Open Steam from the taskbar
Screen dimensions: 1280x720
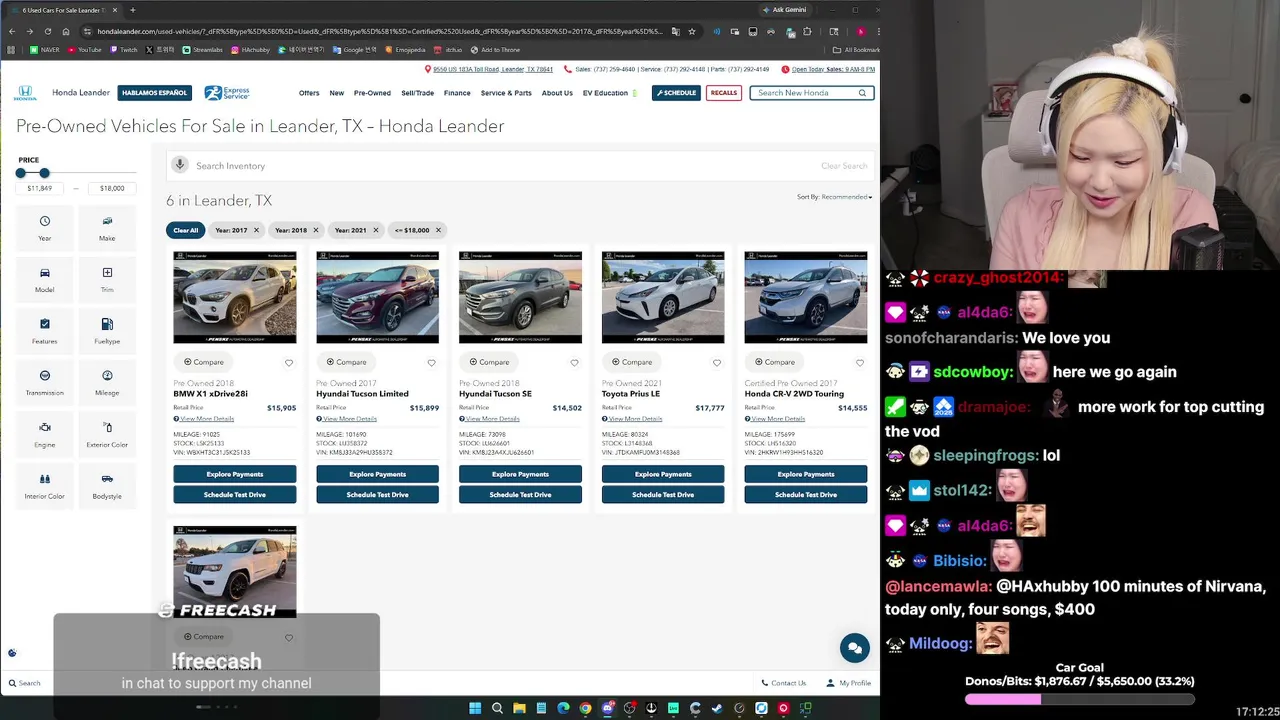coord(717,708)
